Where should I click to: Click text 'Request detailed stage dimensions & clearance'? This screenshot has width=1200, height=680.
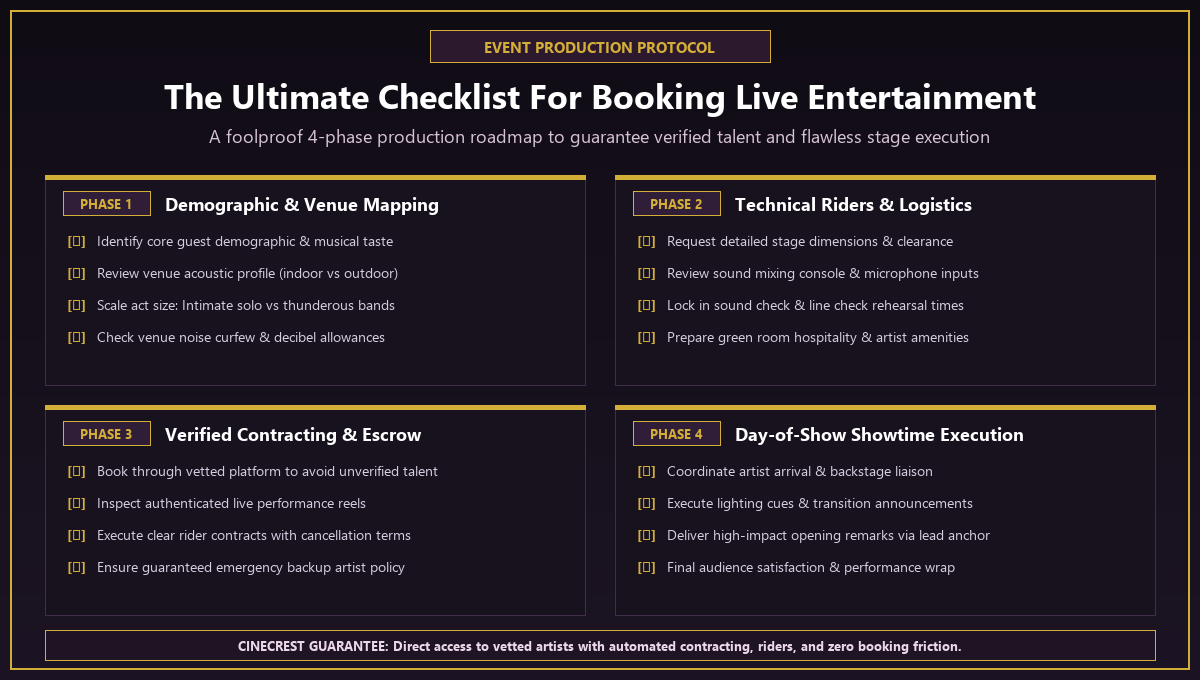coord(810,242)
